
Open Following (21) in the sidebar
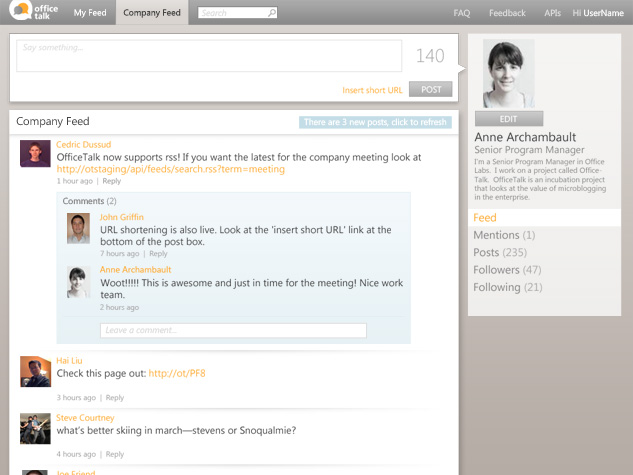coord(508,287)
